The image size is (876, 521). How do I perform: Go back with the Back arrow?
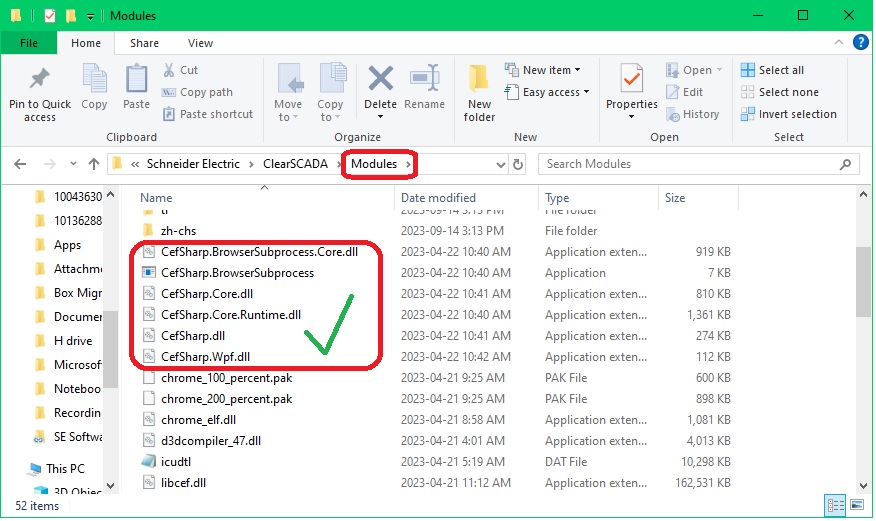tap(20, 164)
